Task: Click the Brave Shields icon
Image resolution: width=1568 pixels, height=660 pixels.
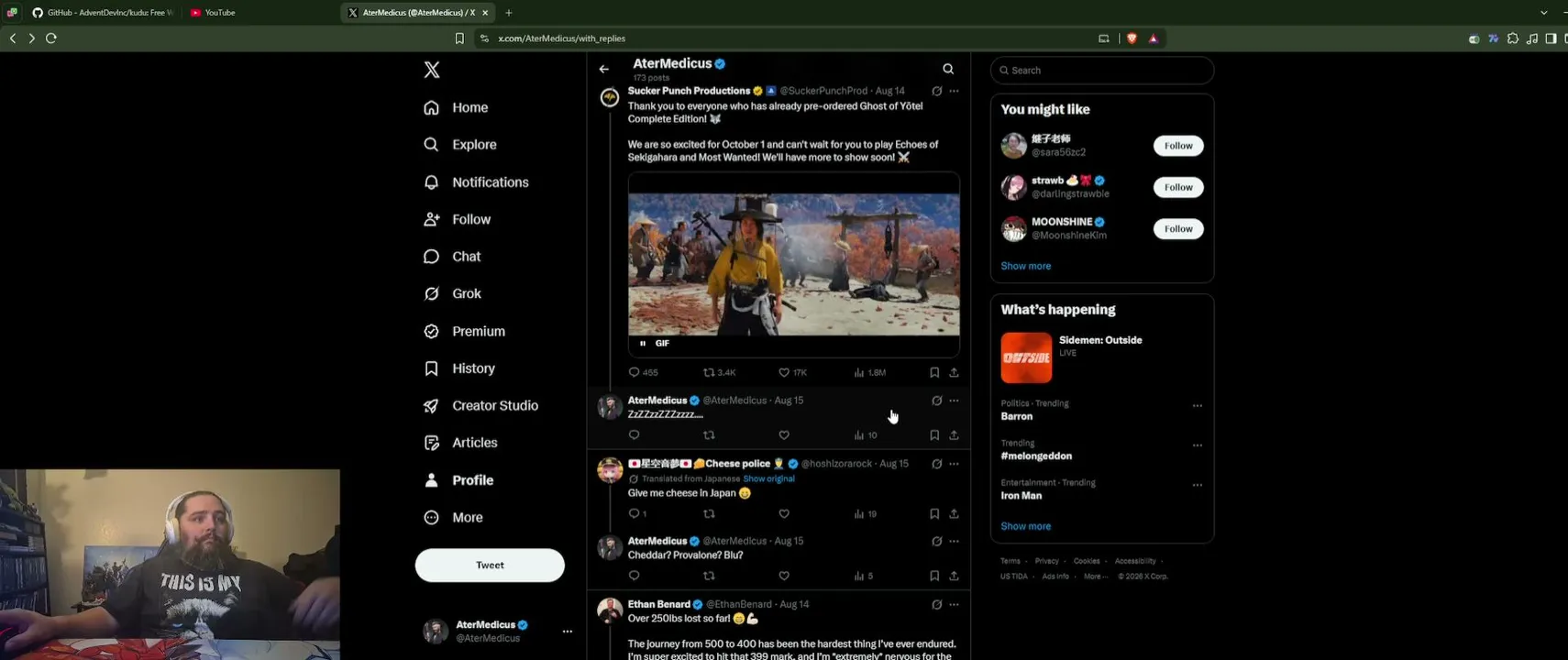Action: 1132,38
